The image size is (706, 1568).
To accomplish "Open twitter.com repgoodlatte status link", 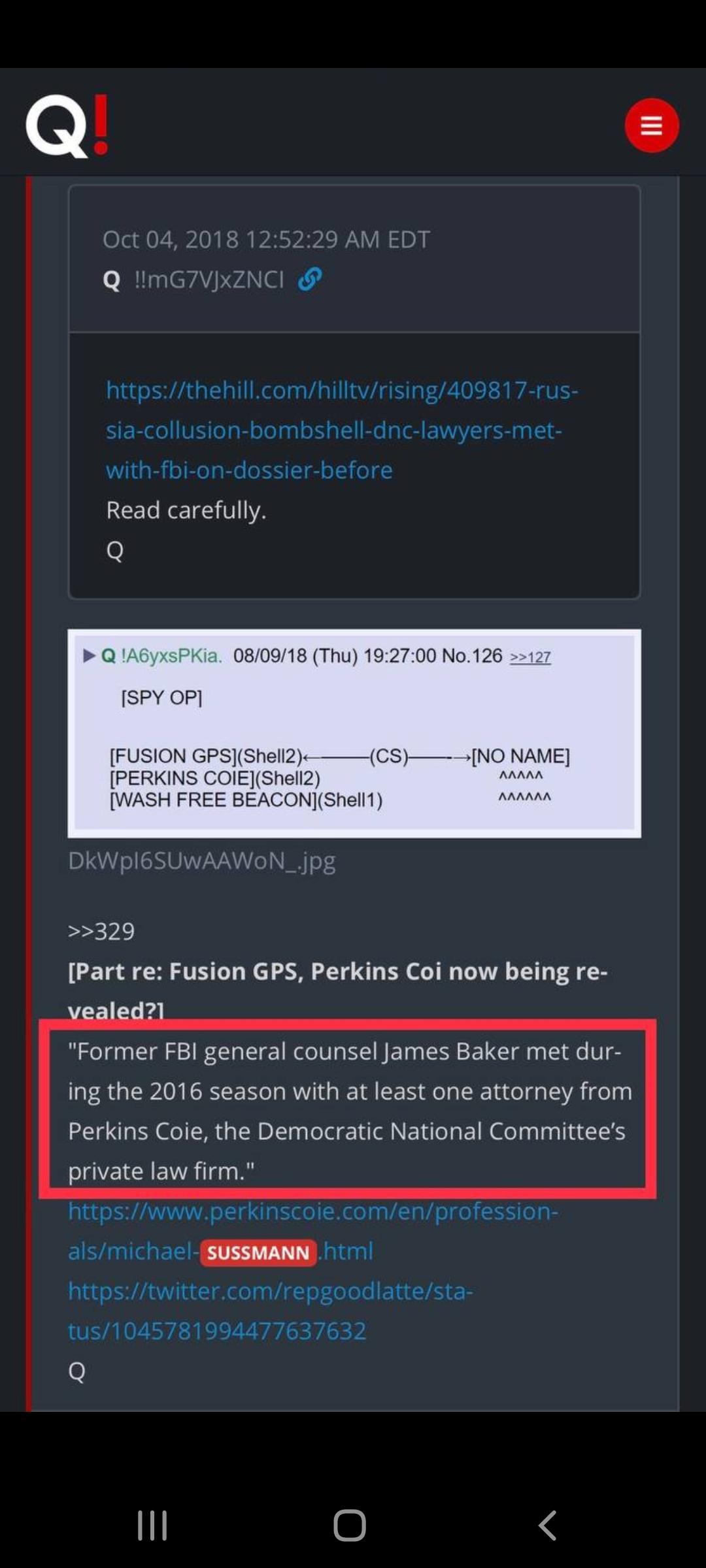I will point(270,1311).
